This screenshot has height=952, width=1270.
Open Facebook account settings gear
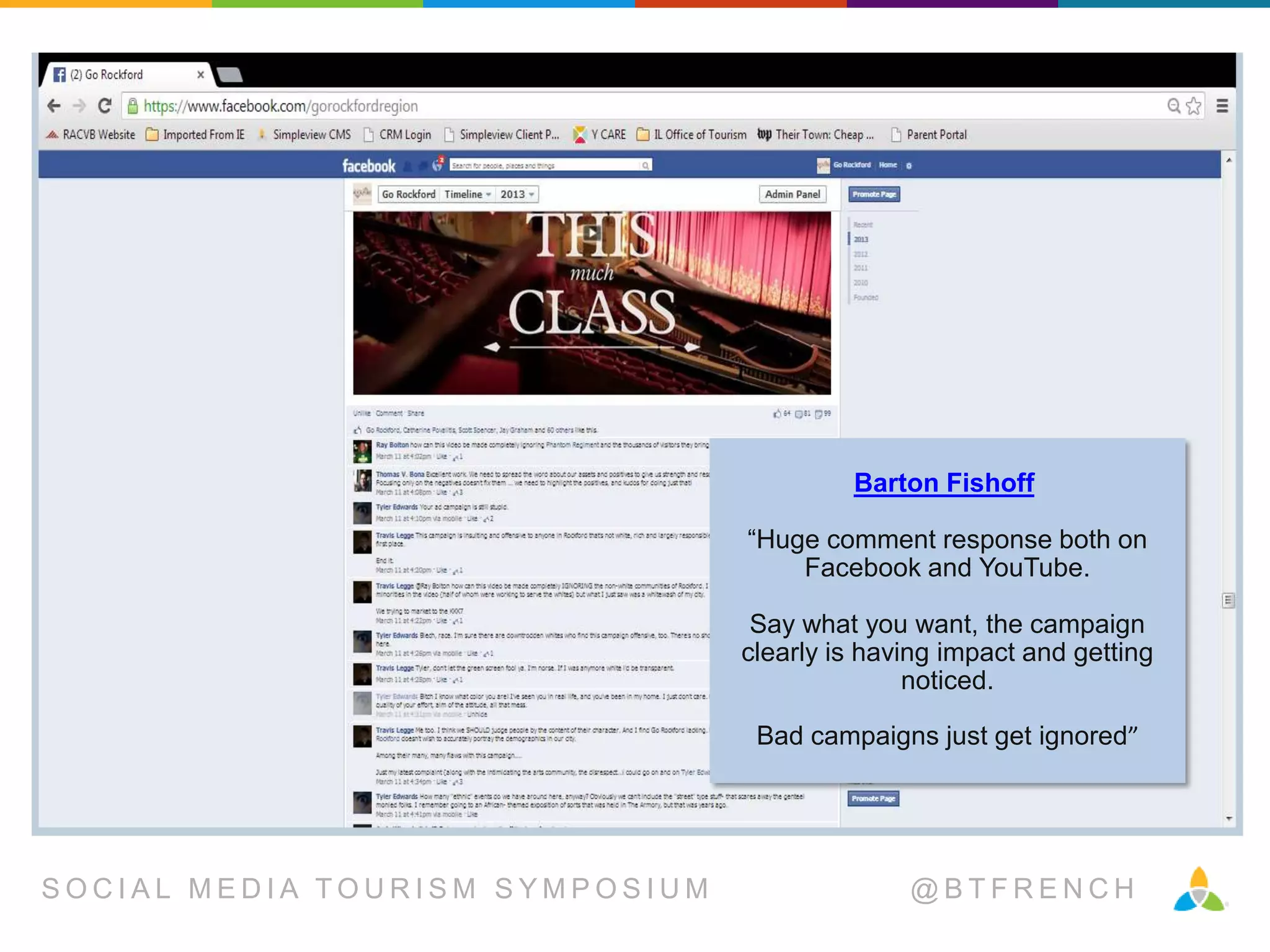pos(909,165)
